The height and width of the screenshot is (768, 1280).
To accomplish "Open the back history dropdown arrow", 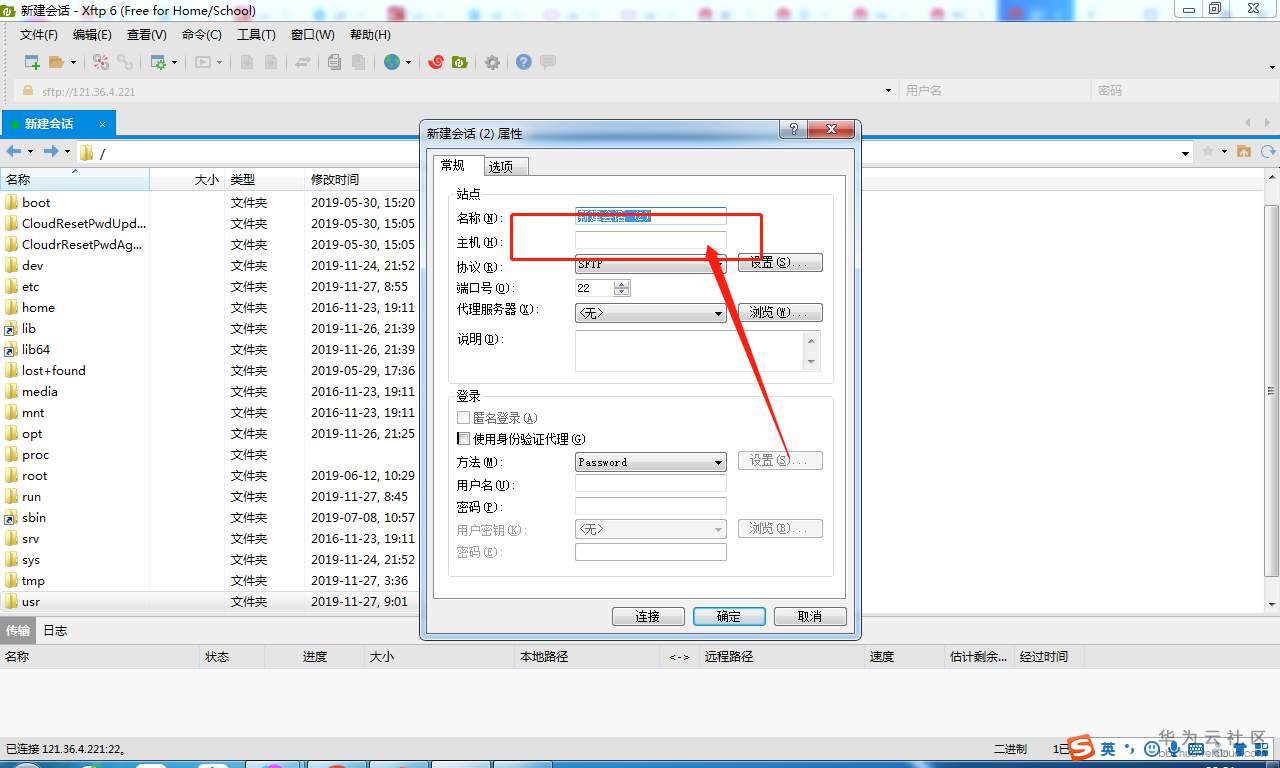I will pyautogui.click(x=30, y=152).
